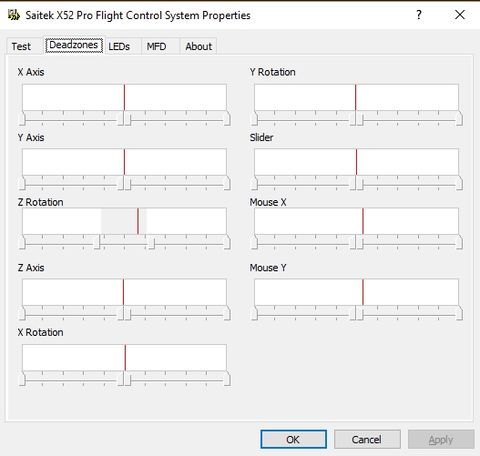480x456 pixels.
Task: Click the Mouse X rightmost slider handle
Action: coord(459,242)
